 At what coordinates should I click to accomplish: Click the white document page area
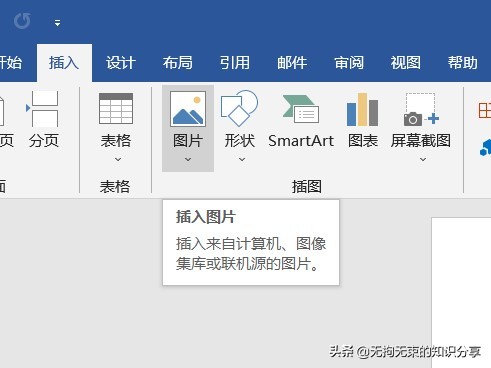[x=461, y=293]
